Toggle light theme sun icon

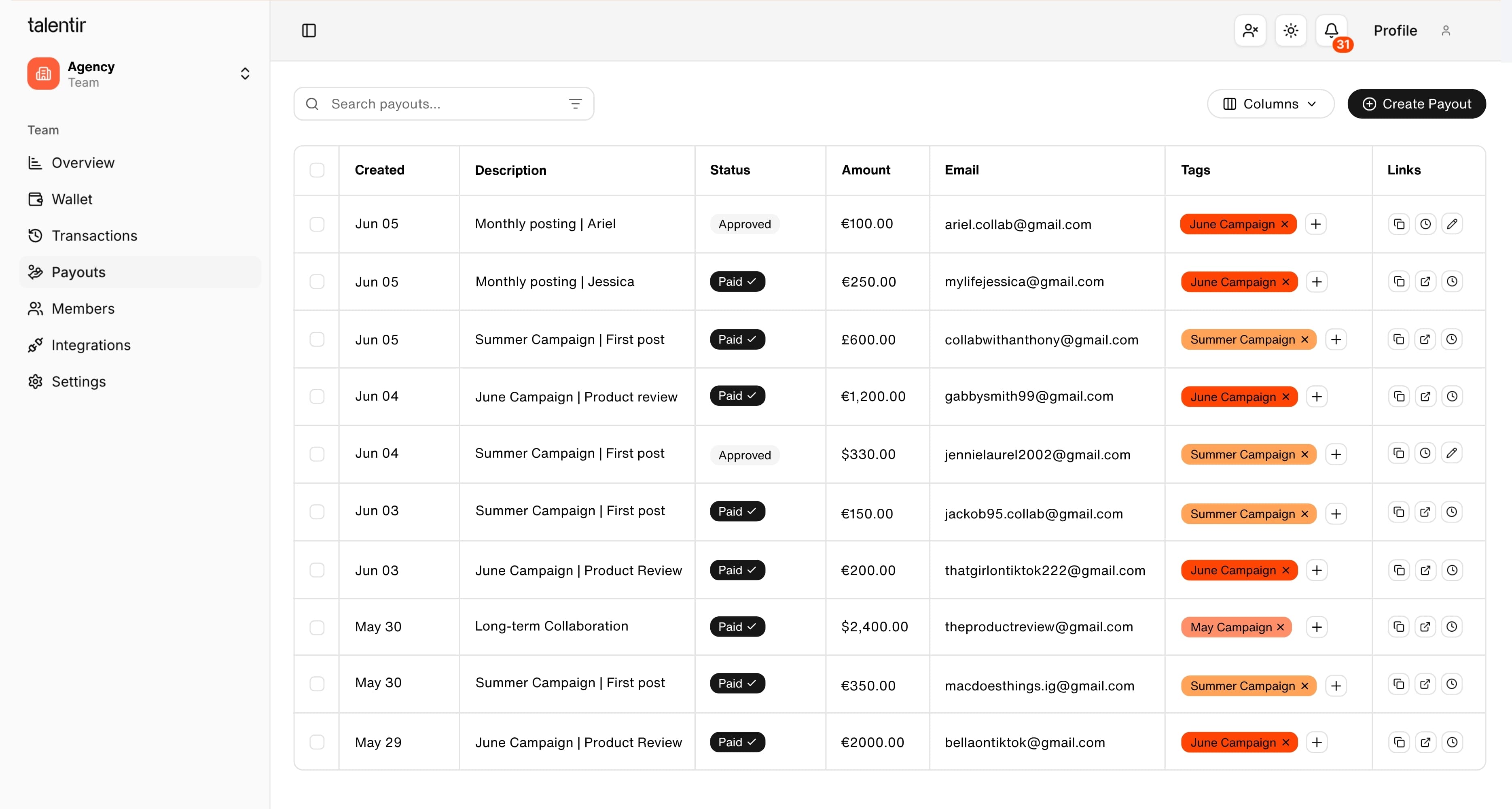click(1291, 30)
